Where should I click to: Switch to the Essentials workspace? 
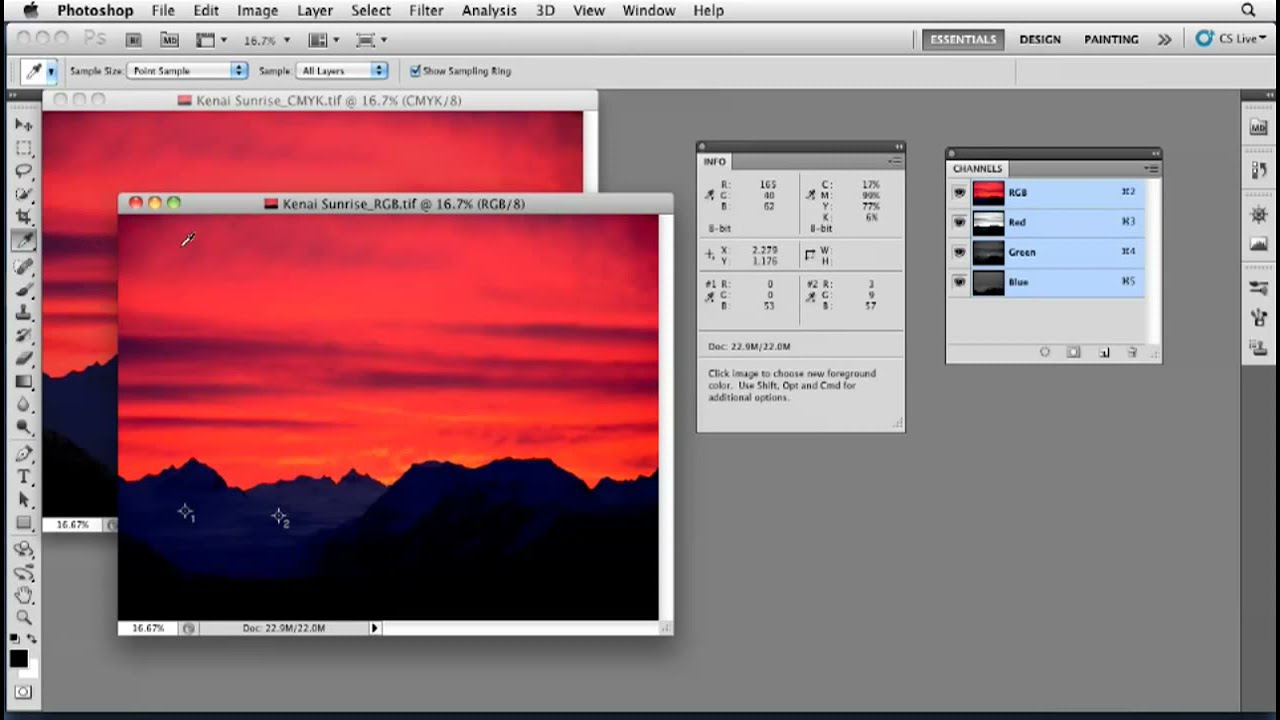point(963,40)
